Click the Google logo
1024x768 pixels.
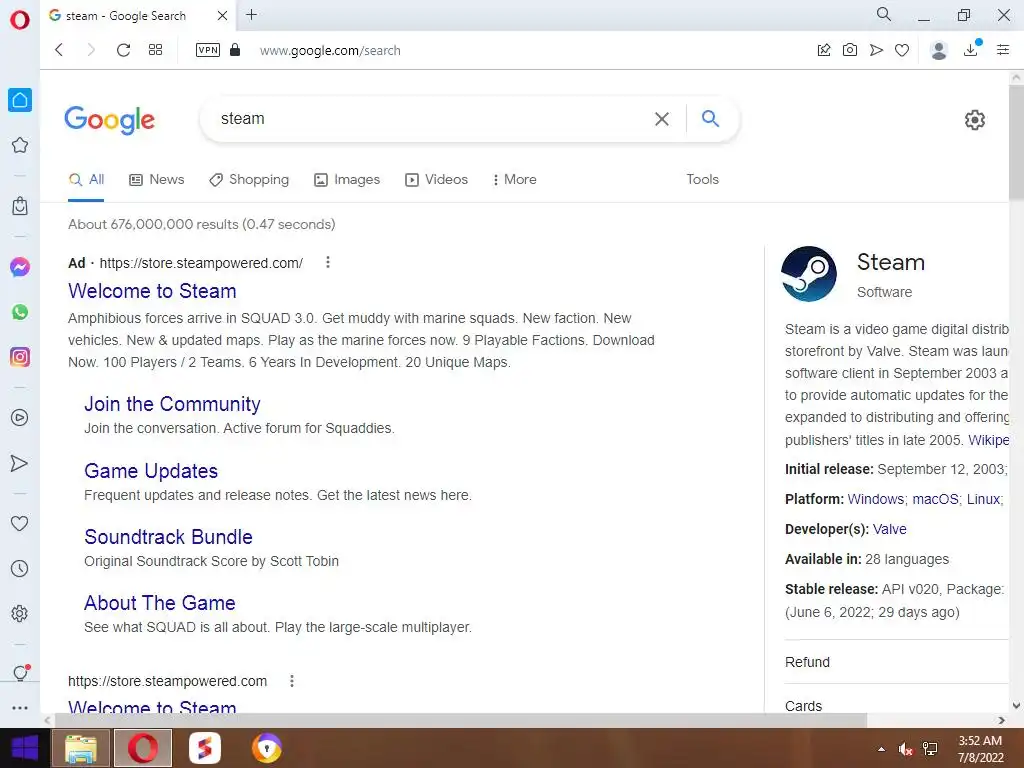tap(110, 120)
